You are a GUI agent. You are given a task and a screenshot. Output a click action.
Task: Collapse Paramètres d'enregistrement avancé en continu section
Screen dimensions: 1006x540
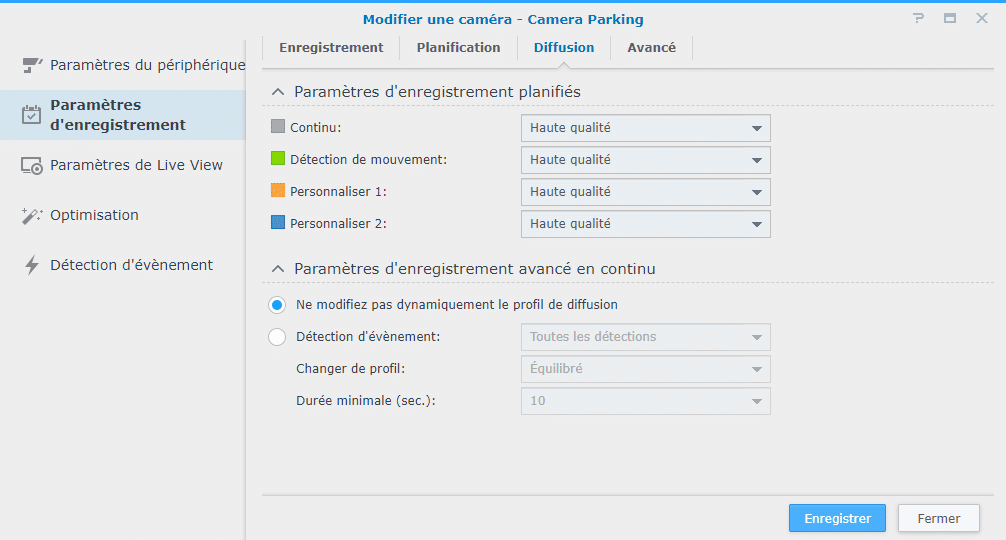[x=278, y=269]
